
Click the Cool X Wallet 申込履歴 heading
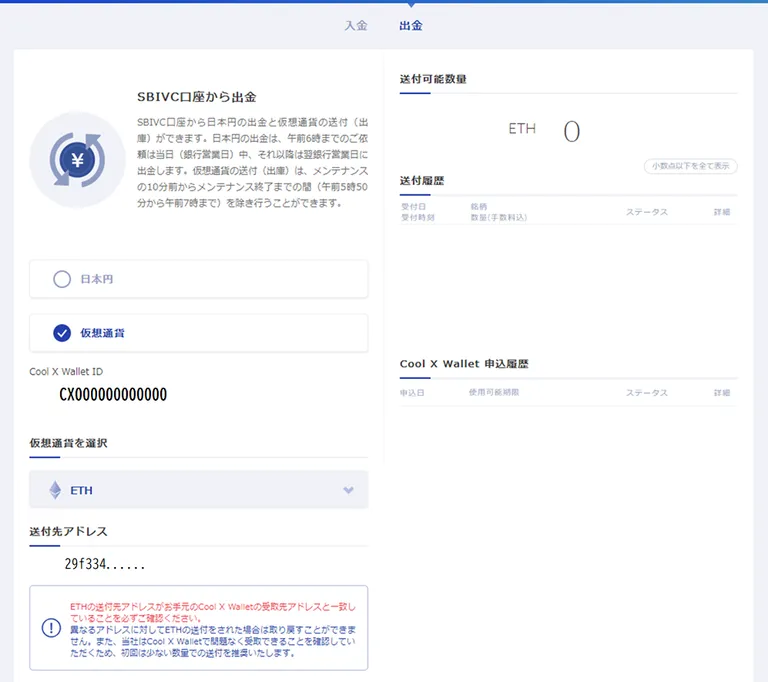tap(464, 364)
